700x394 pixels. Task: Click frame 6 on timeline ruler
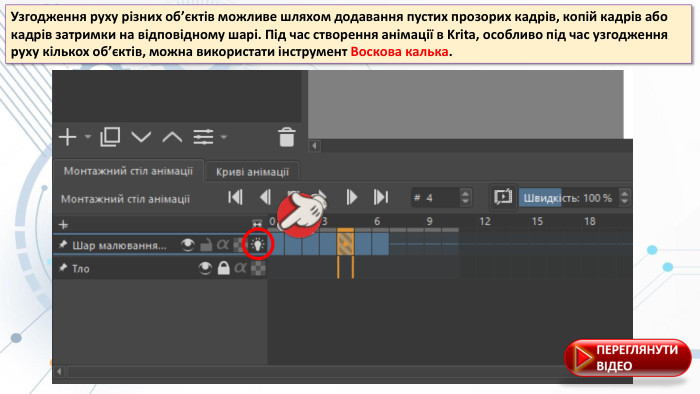pyautogui.click(x=377, y=221)
